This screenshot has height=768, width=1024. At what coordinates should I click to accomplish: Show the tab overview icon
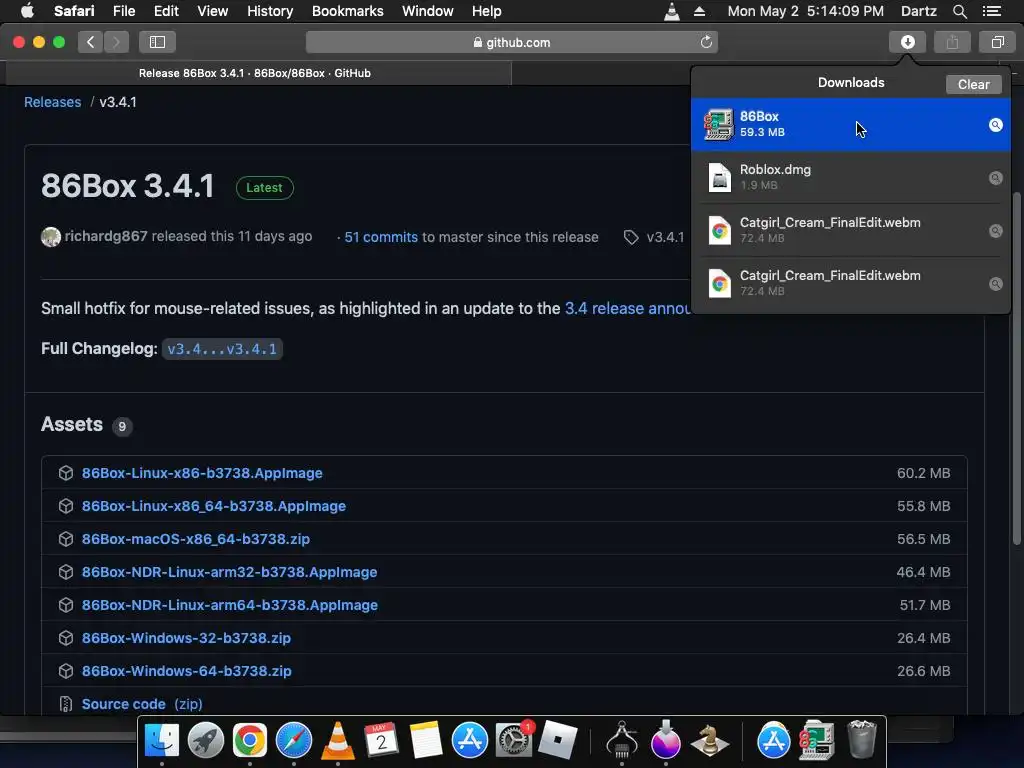997,42
